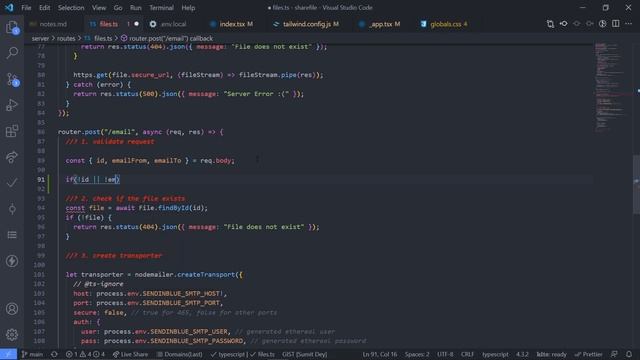Open the git commit graph icon in activity bar
Screen dimensions: 640x360
12,209
